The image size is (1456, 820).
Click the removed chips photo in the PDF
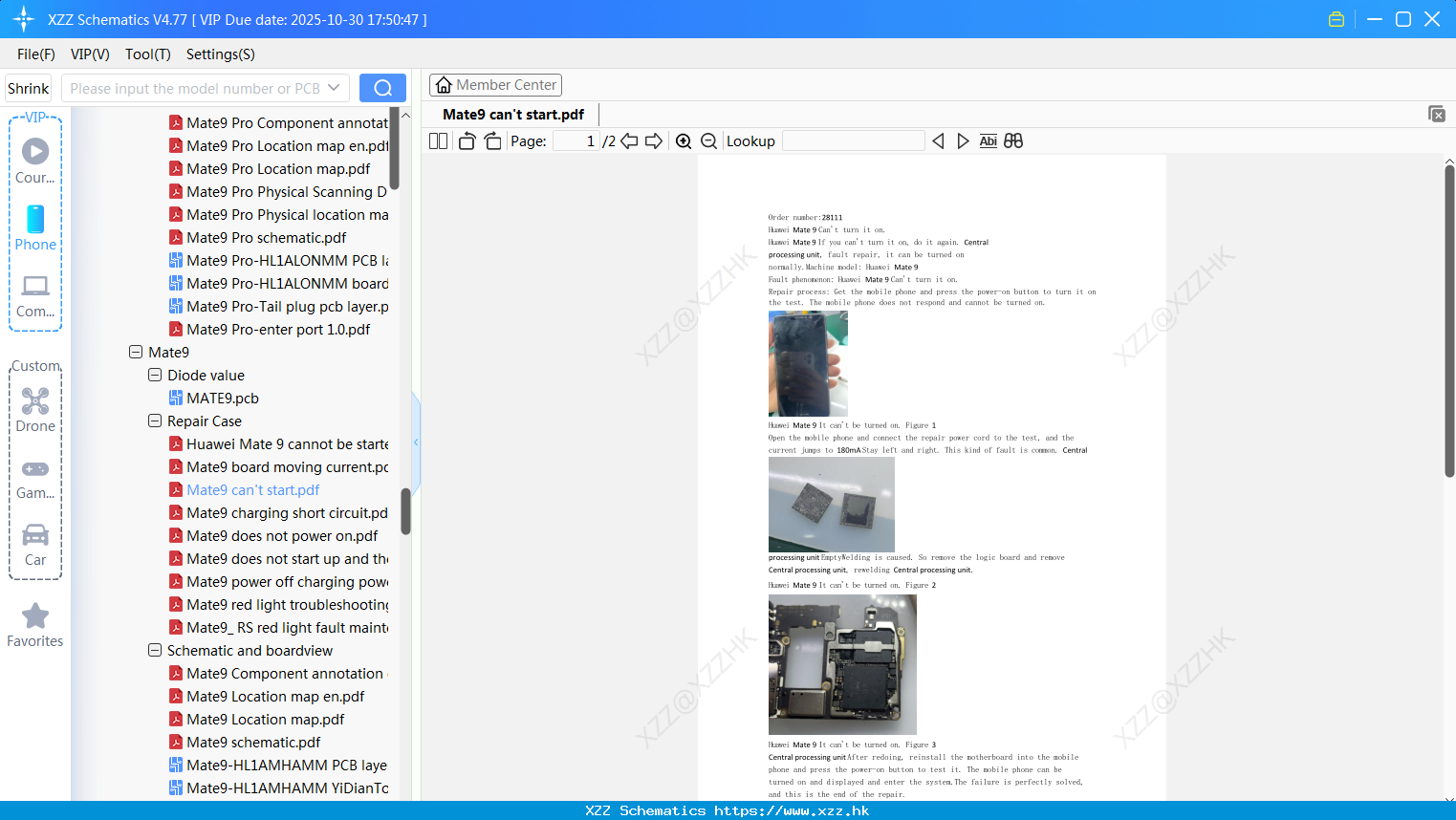(x=832, y=505)
